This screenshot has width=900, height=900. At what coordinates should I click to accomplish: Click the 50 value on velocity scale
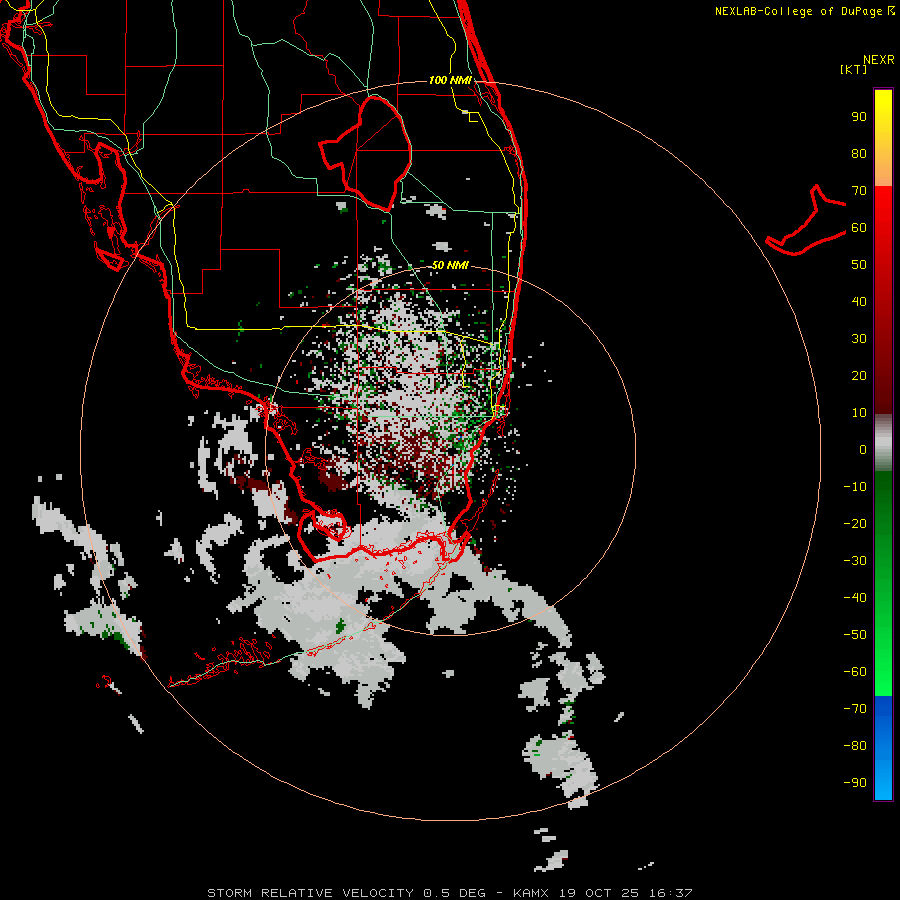859,265
